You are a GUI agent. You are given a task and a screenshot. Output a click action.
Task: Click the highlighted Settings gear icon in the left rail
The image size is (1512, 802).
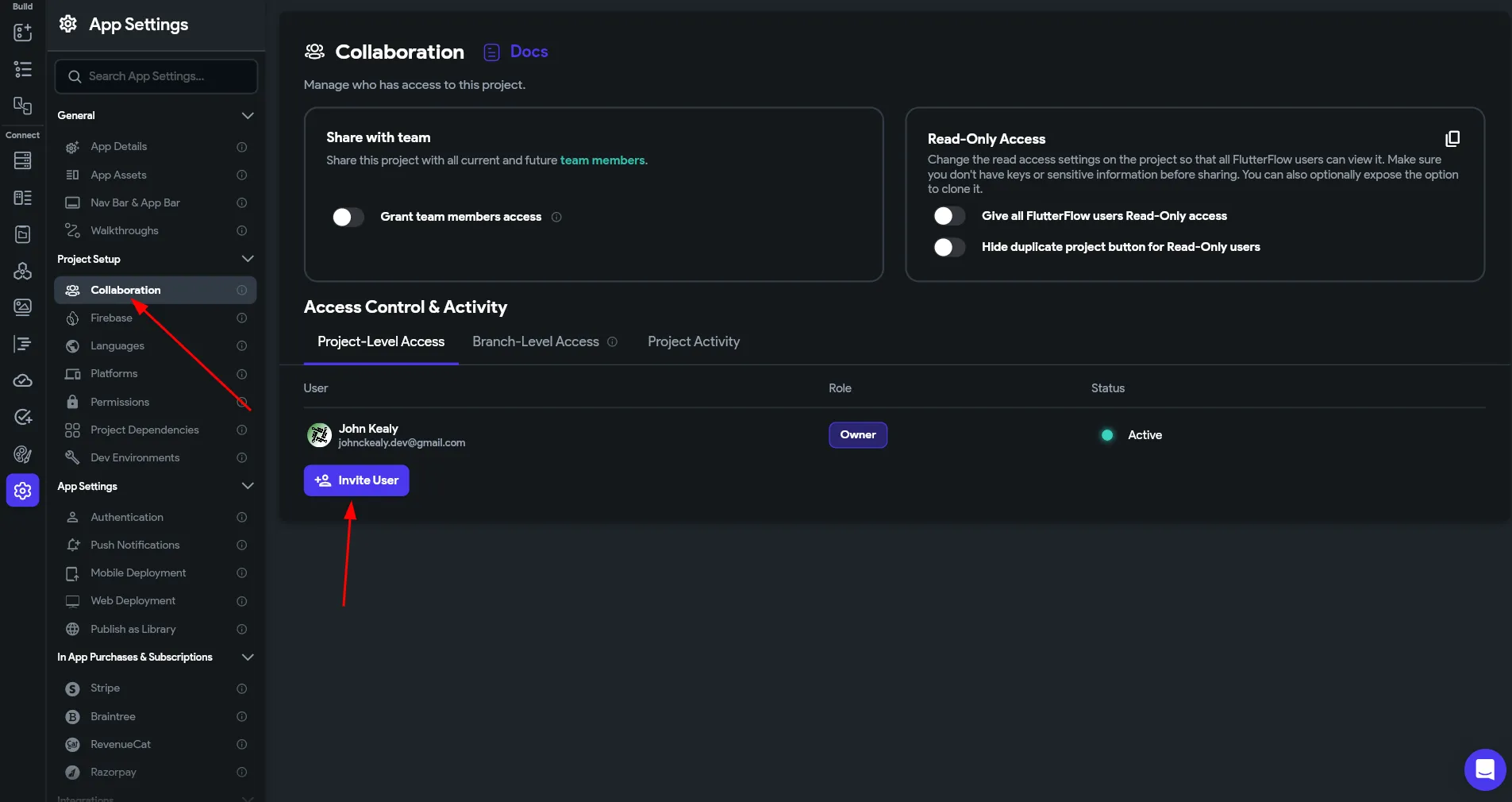[x=23, y=491]
